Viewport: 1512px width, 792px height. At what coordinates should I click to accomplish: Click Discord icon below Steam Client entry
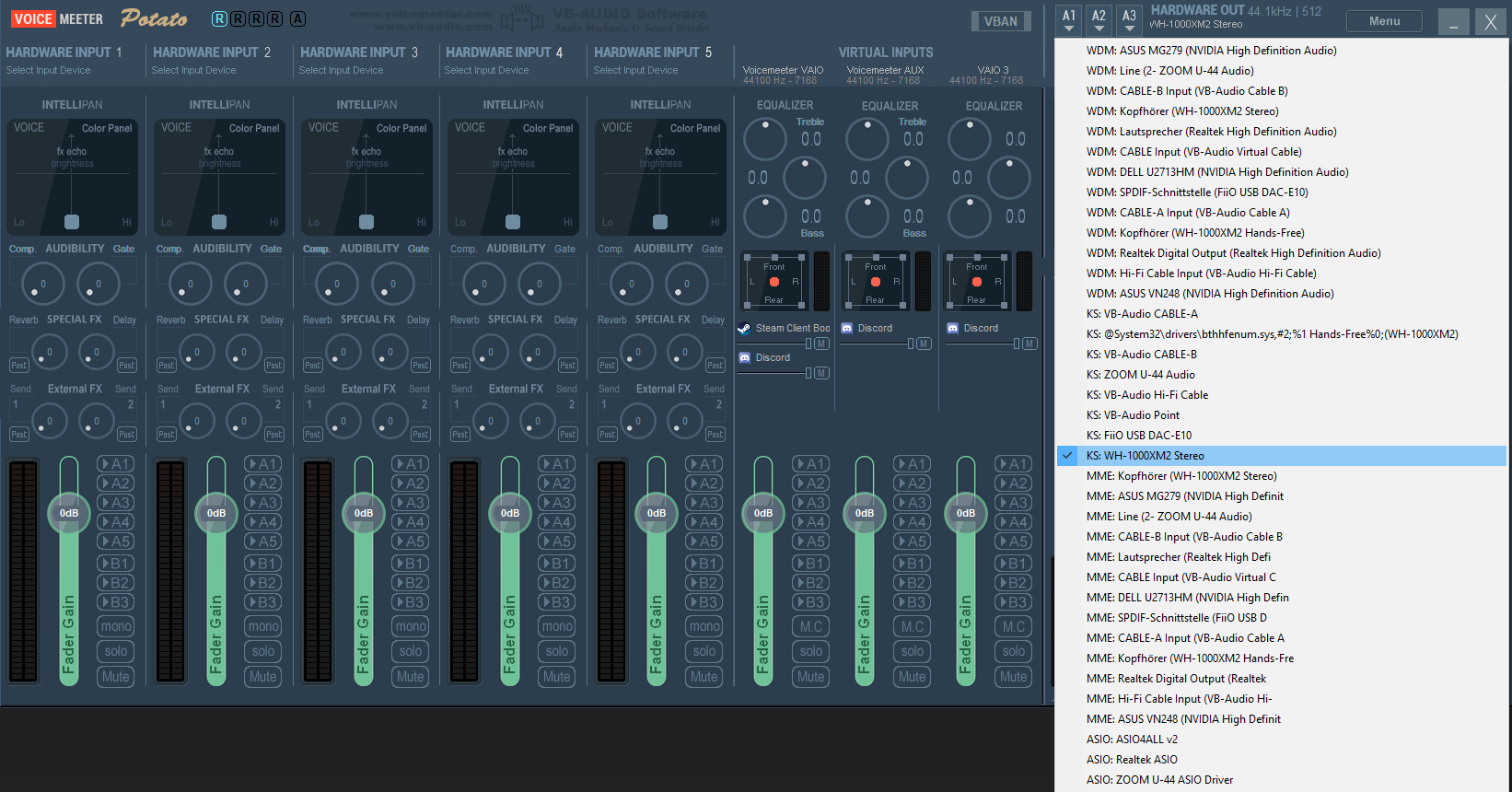click(744, 357)
